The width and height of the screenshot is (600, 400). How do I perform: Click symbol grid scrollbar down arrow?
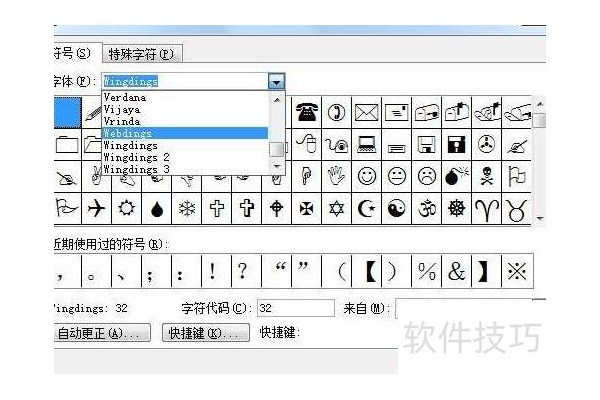pyautogui.click(x=540, y=218)
